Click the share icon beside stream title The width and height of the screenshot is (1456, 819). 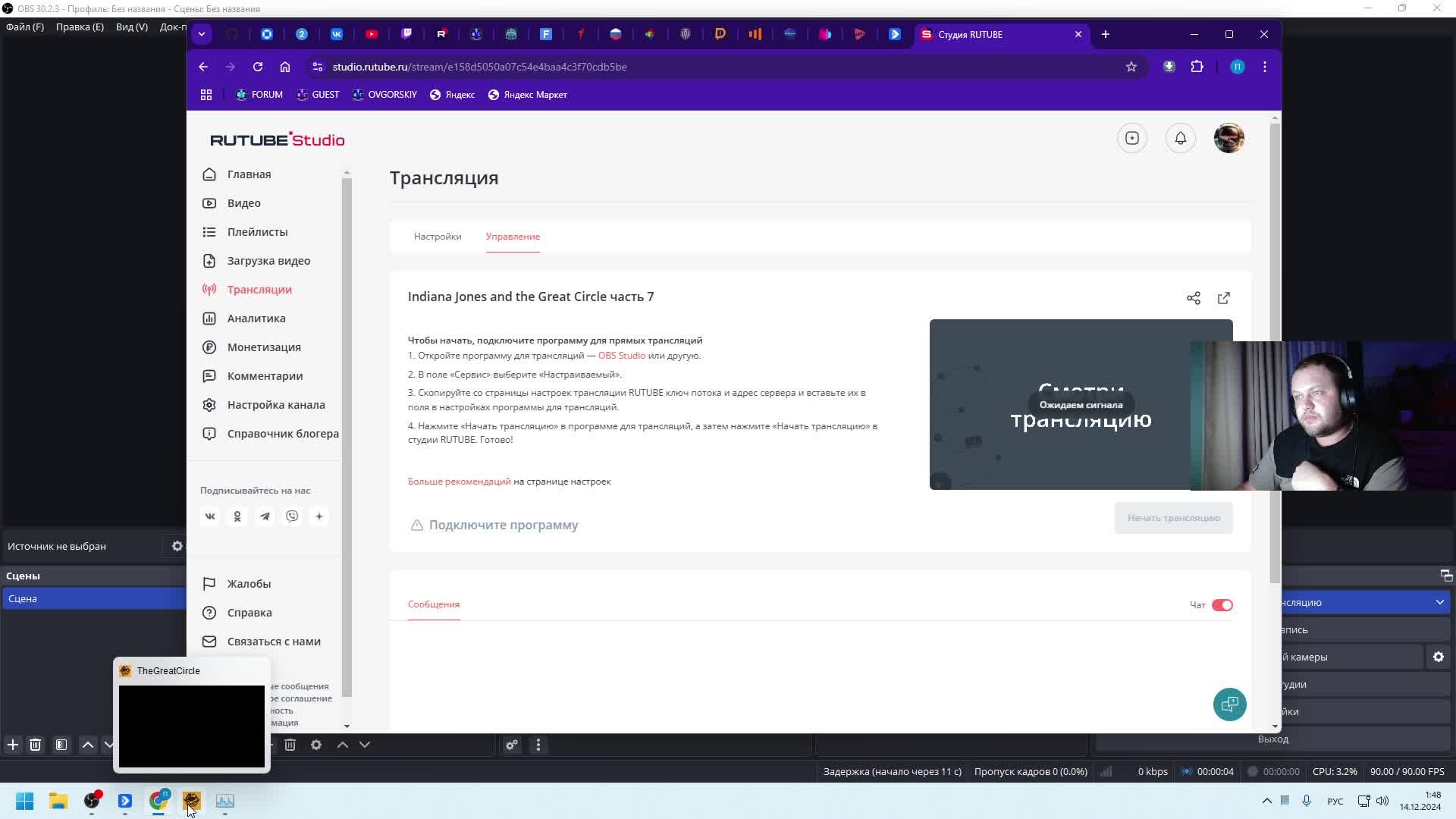[x=1194, y=298]
